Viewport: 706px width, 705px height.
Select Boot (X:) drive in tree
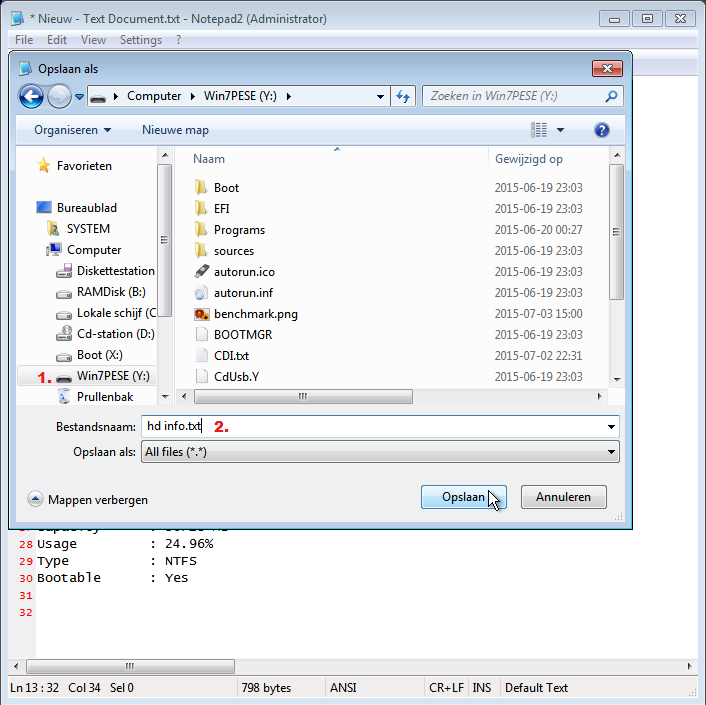(x=89, y=355)
